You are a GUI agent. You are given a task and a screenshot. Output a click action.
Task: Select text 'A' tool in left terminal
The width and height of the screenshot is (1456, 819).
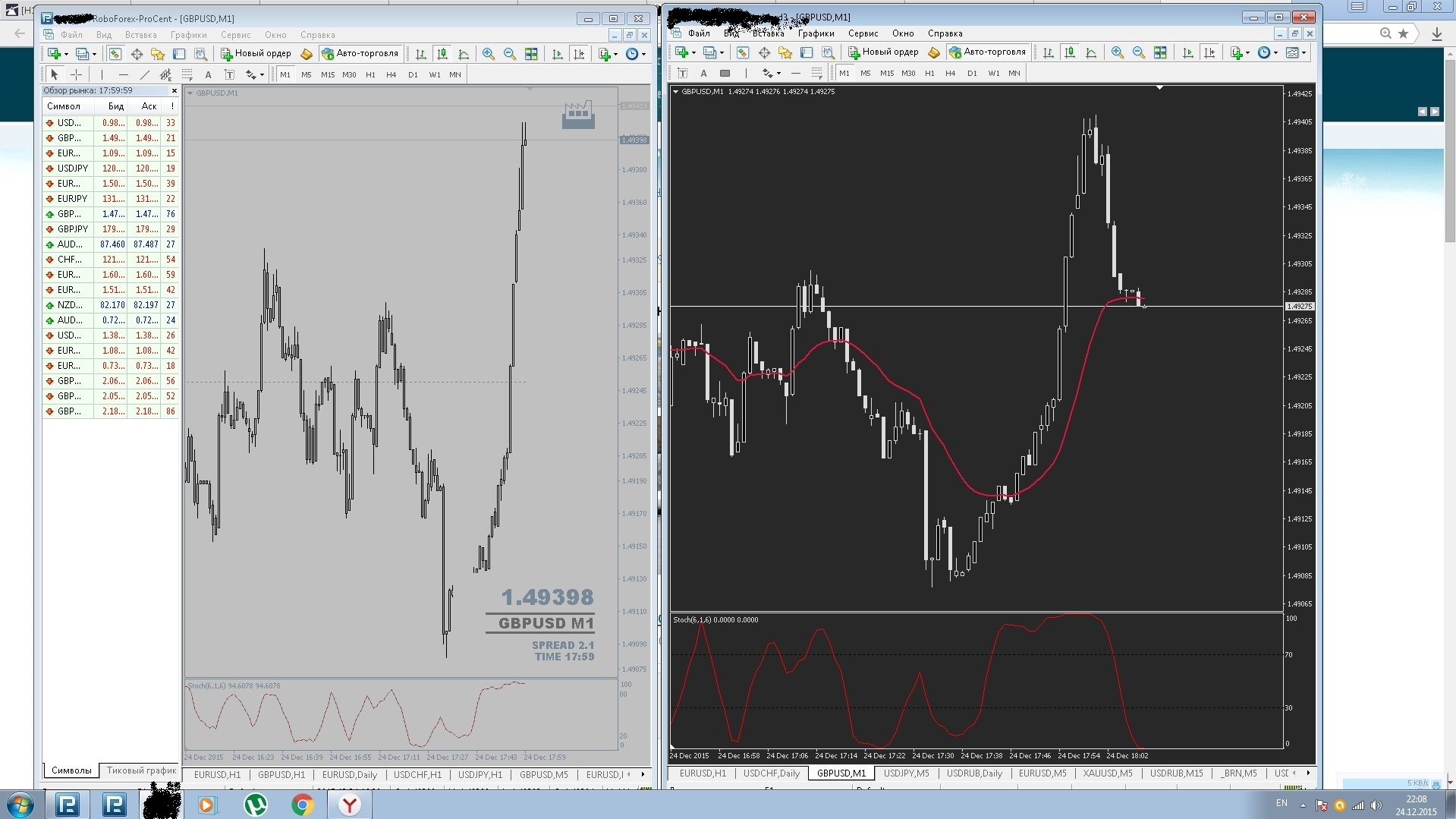click(208, 74)
